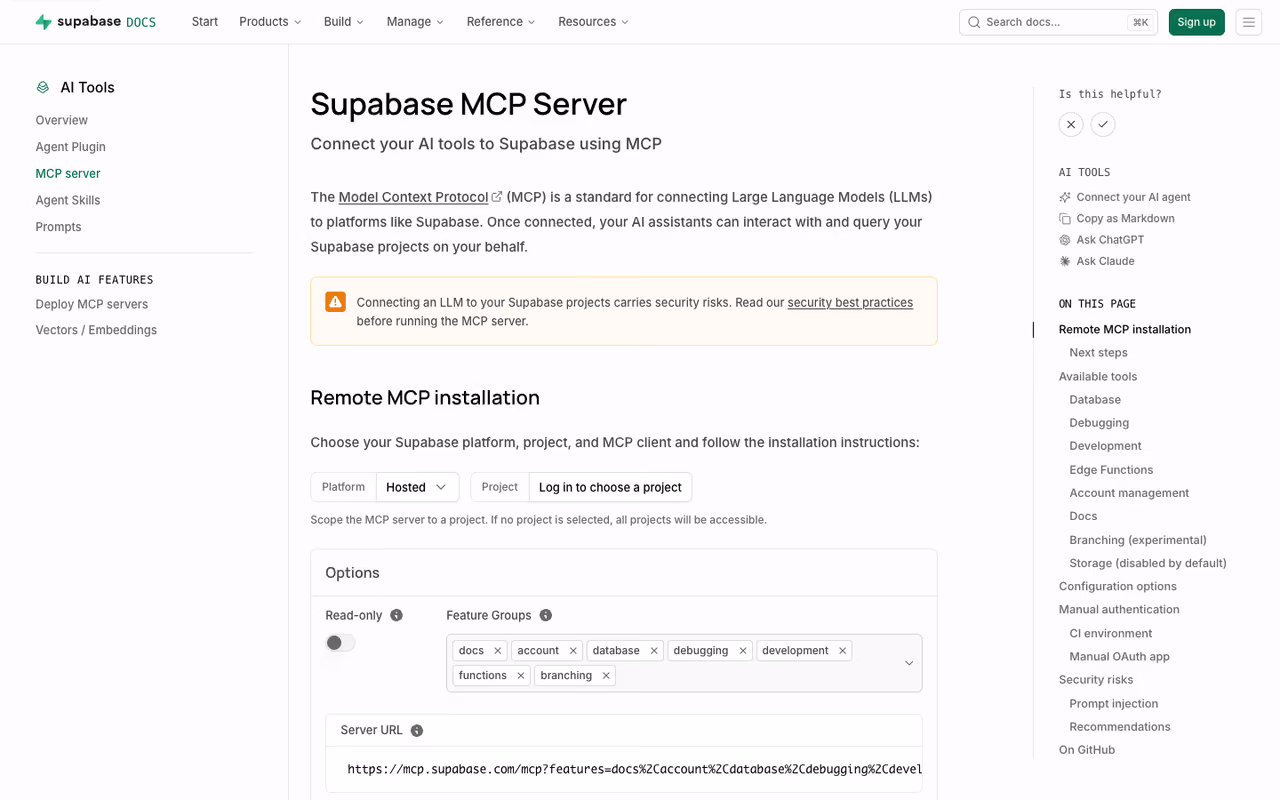This screenshot has height=800, width=1280.
Task: Open the security best practices link
Action: click(x=850, y=302)
